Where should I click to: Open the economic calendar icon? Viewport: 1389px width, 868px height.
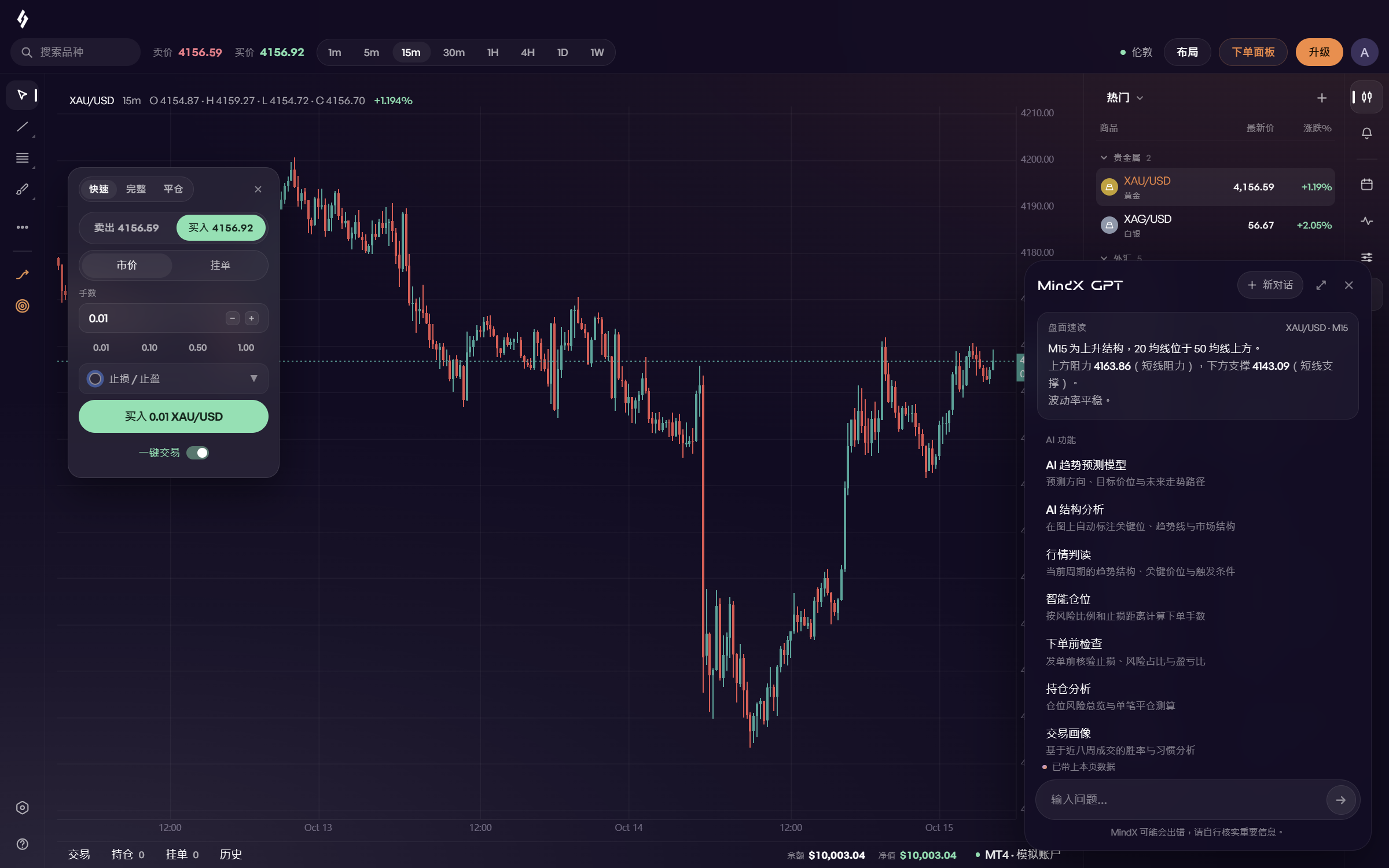[x=1366, y=185]
